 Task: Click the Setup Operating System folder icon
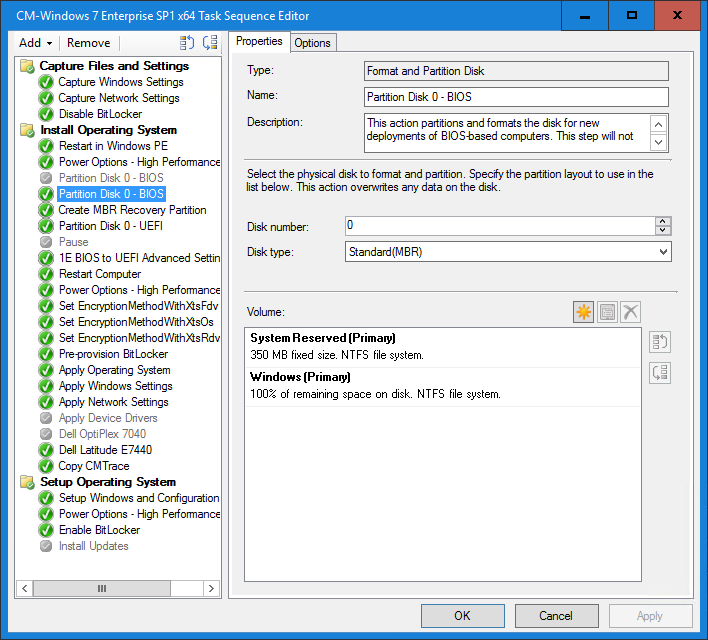(28, 482)
